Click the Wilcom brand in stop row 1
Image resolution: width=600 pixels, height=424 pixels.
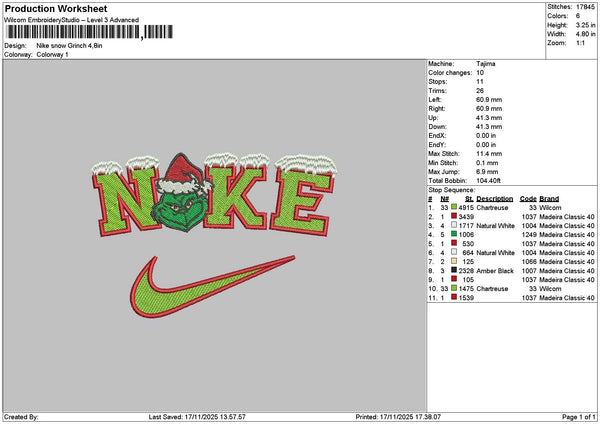pos(550,208)
